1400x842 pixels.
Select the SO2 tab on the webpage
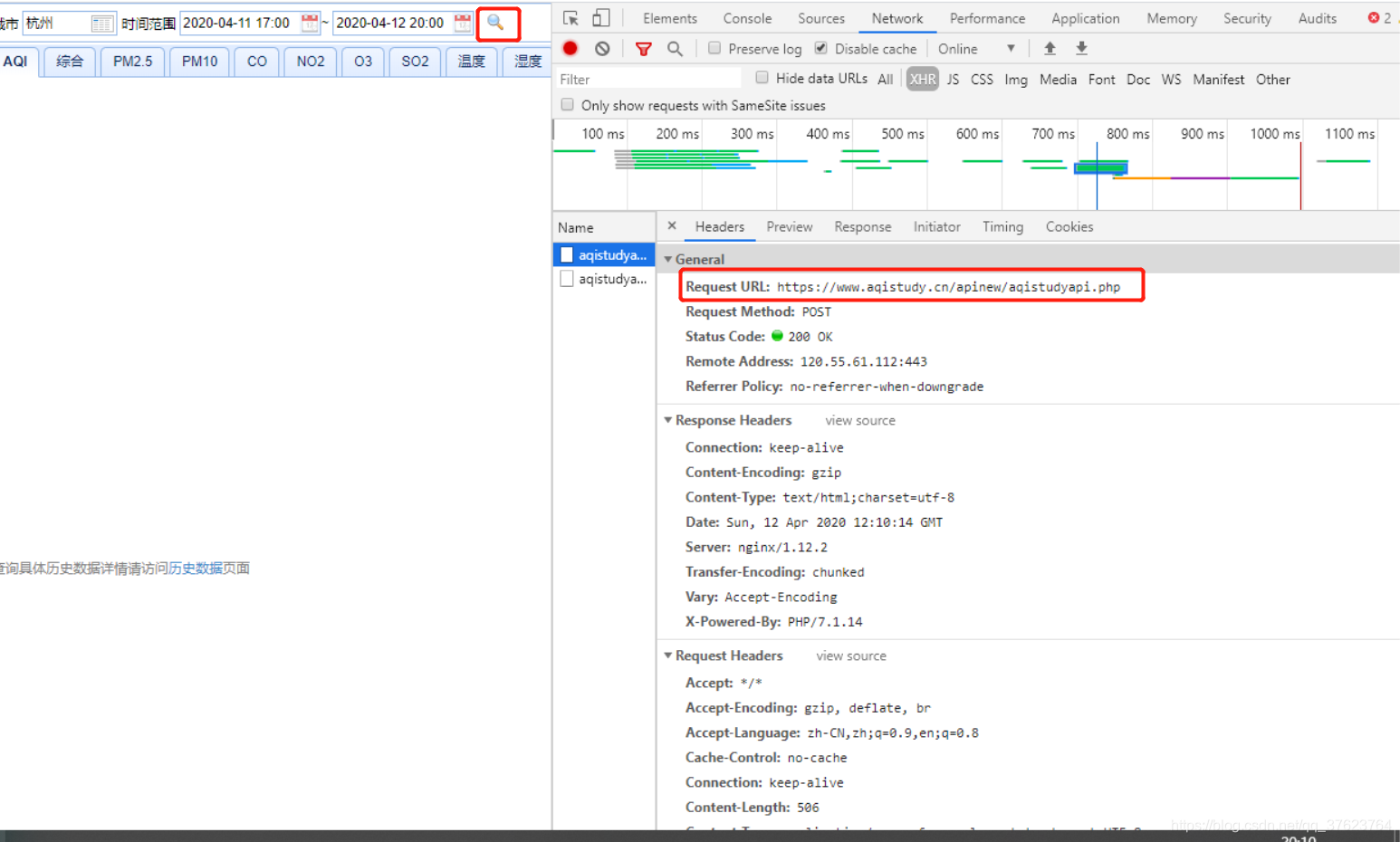point(415,62)
